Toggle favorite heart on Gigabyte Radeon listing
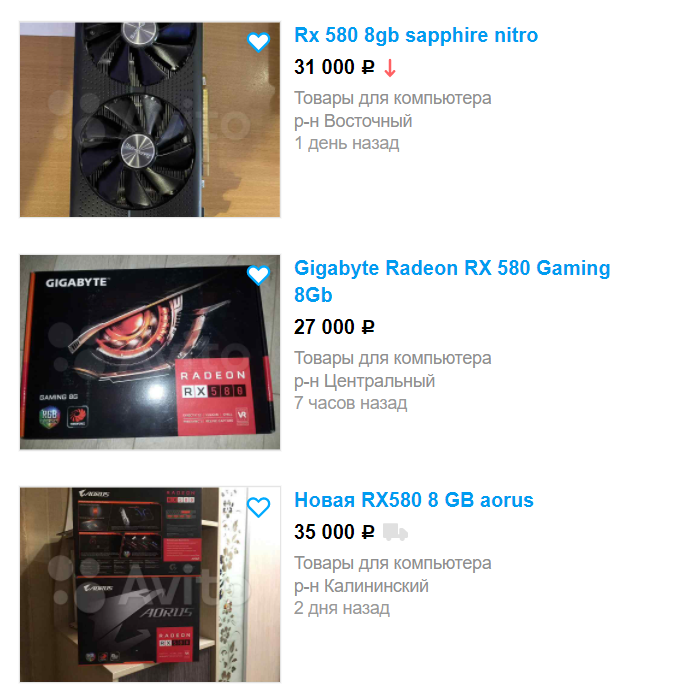Screen dimensions: 696x696 (x=258, y=275)
